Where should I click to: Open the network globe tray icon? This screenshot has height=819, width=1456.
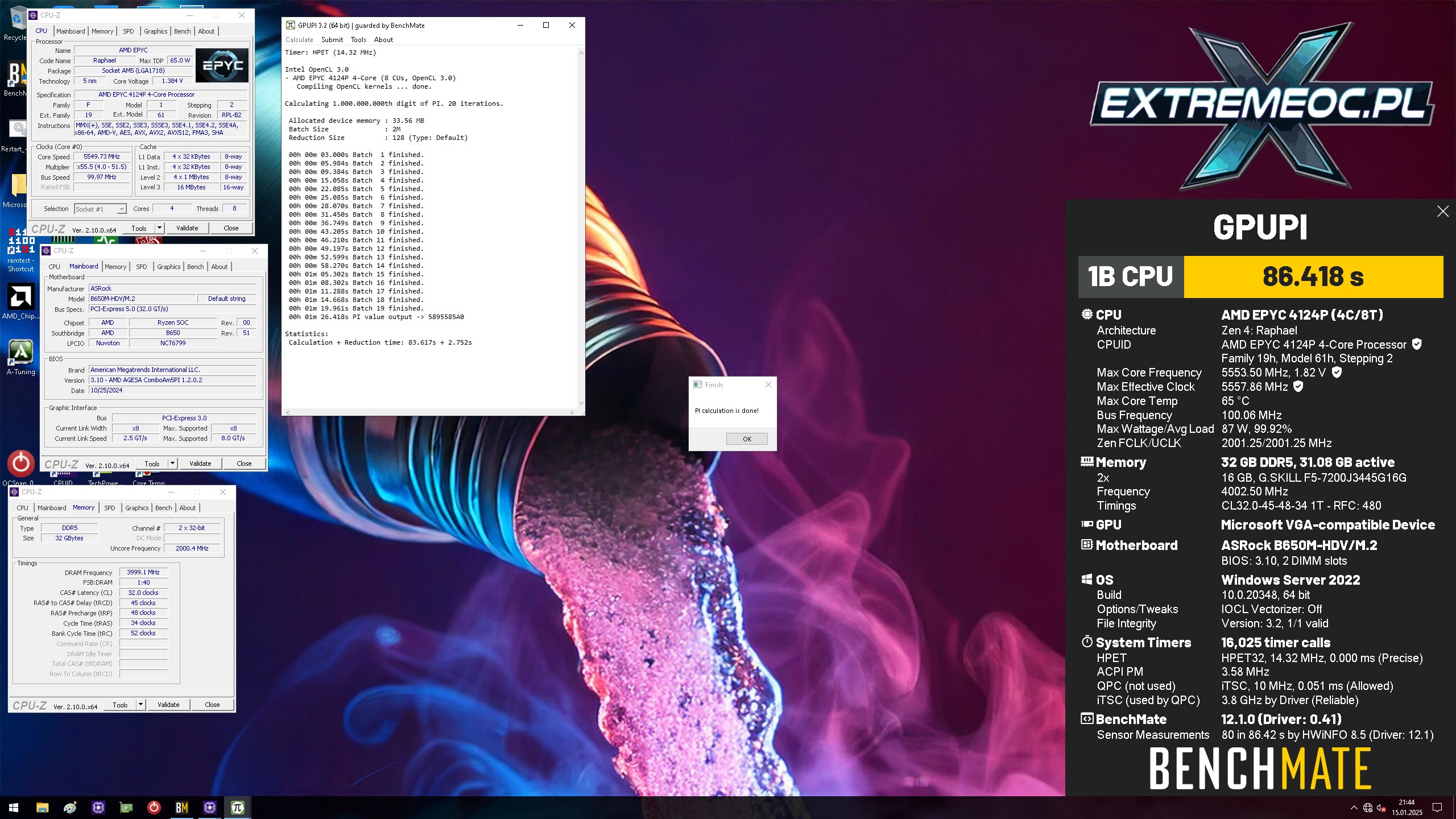coord(1368,808)
